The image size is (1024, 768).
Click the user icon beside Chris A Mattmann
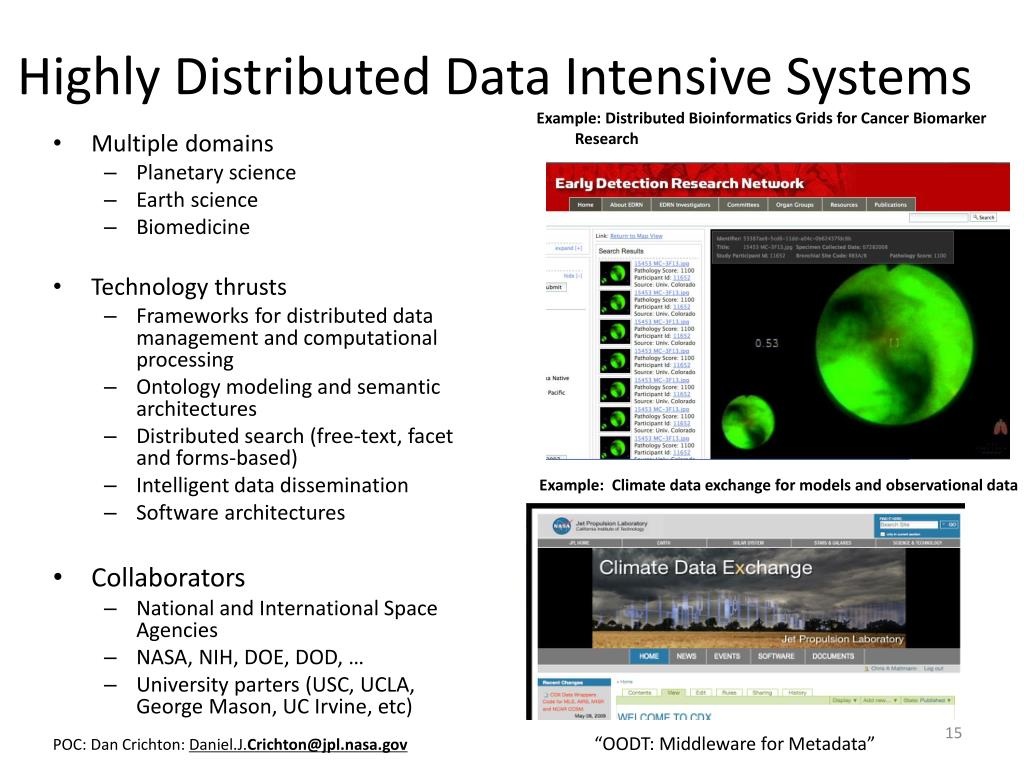tap(868, 669)
